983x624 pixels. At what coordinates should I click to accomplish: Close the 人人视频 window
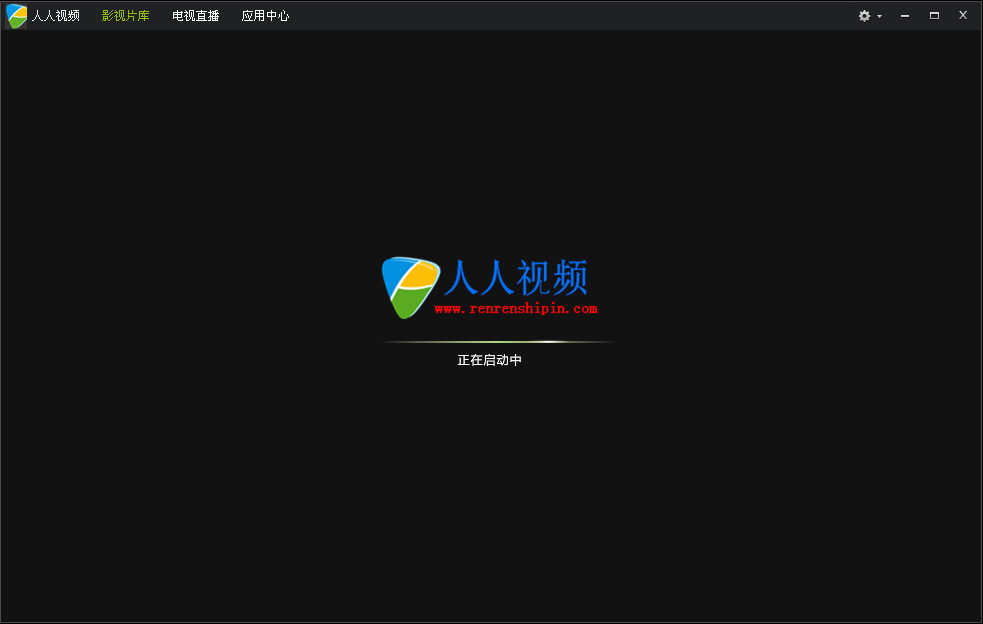tap(963, 15)
